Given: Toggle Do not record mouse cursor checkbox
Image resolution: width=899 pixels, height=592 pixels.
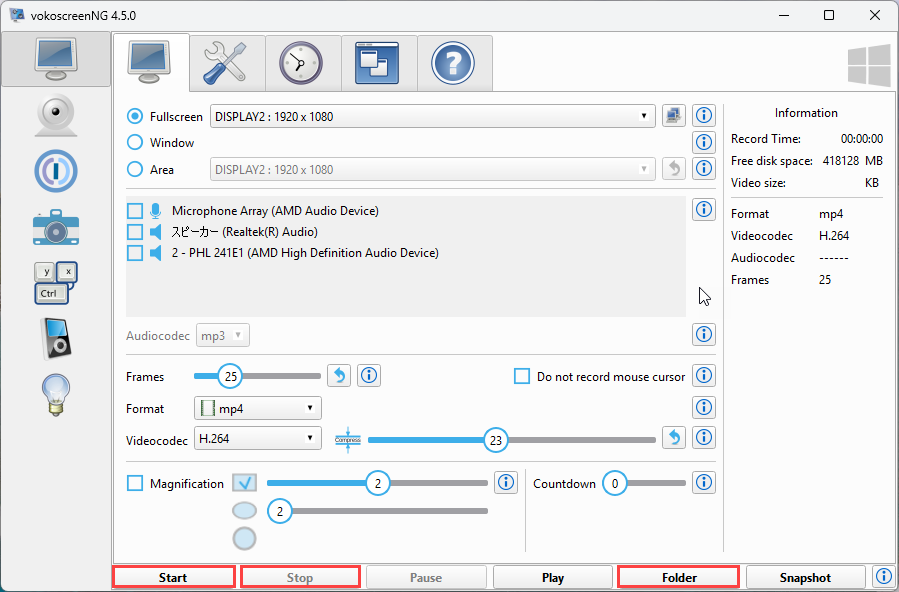Looking at the screenshot, I should pos(522,377).
